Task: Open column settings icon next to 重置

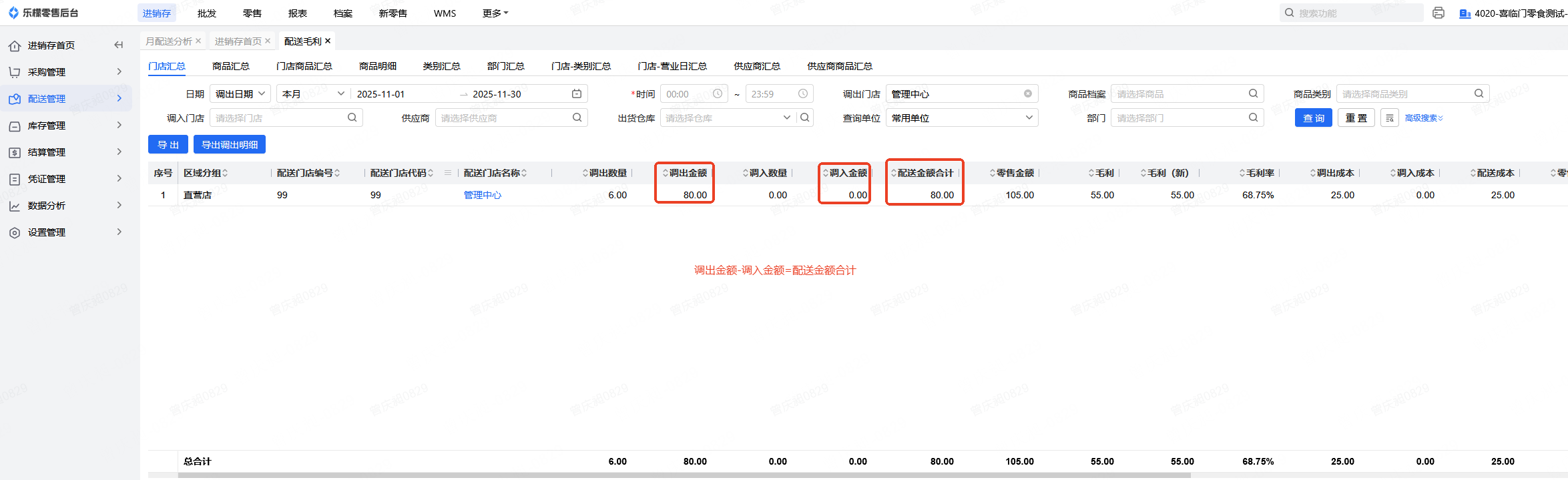Action: pyautogui.click(x=1390, y=118)
